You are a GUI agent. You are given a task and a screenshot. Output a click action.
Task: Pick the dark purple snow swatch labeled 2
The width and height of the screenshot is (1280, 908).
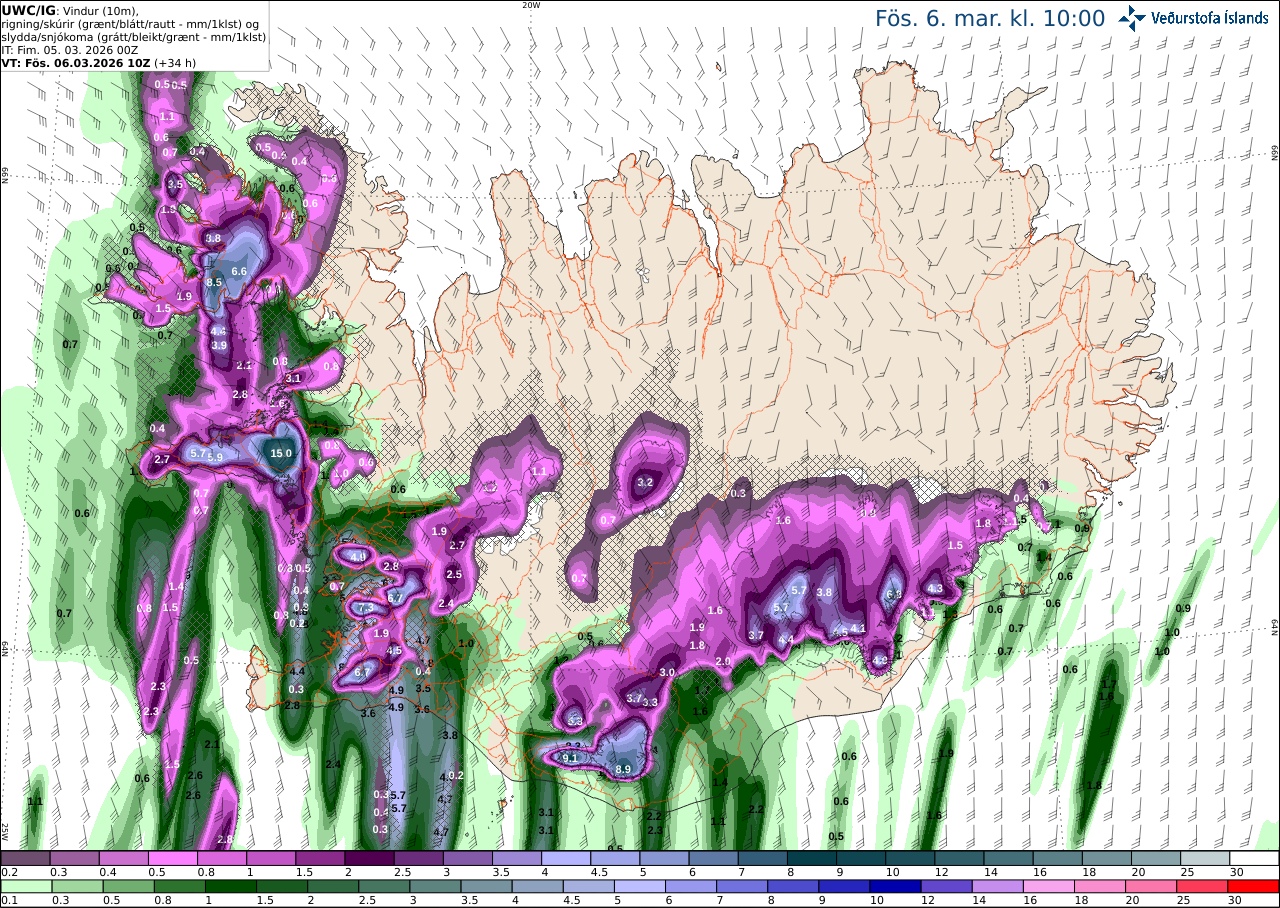pyautogui.click(x=369, y=858)
